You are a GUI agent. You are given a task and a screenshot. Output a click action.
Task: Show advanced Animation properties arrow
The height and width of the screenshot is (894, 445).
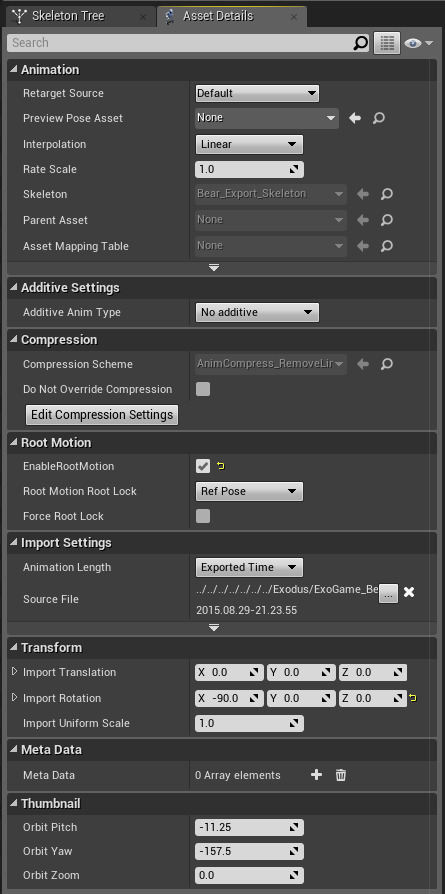214,267
